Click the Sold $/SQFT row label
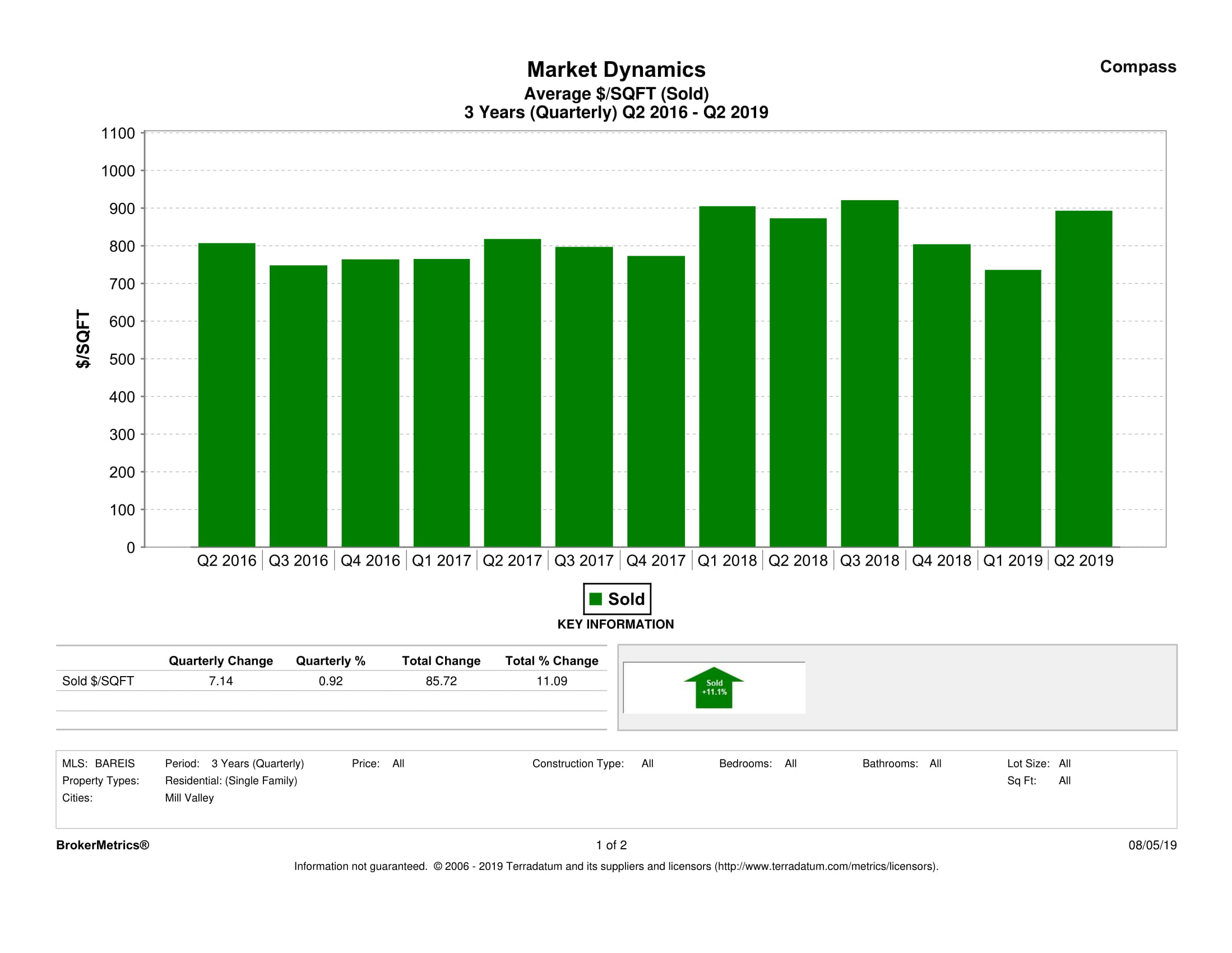Screen dimensions: 1232x953 (98, 681)
